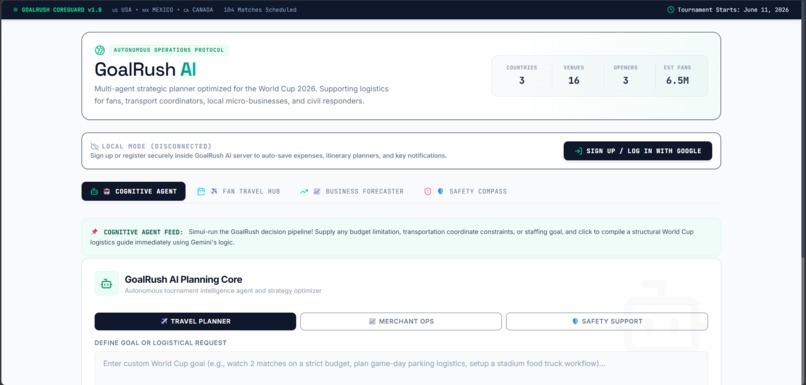Click the Venues stat showing 16
Image resolution: width=806 pixels, height=385 pixels.
coord(574,75)
